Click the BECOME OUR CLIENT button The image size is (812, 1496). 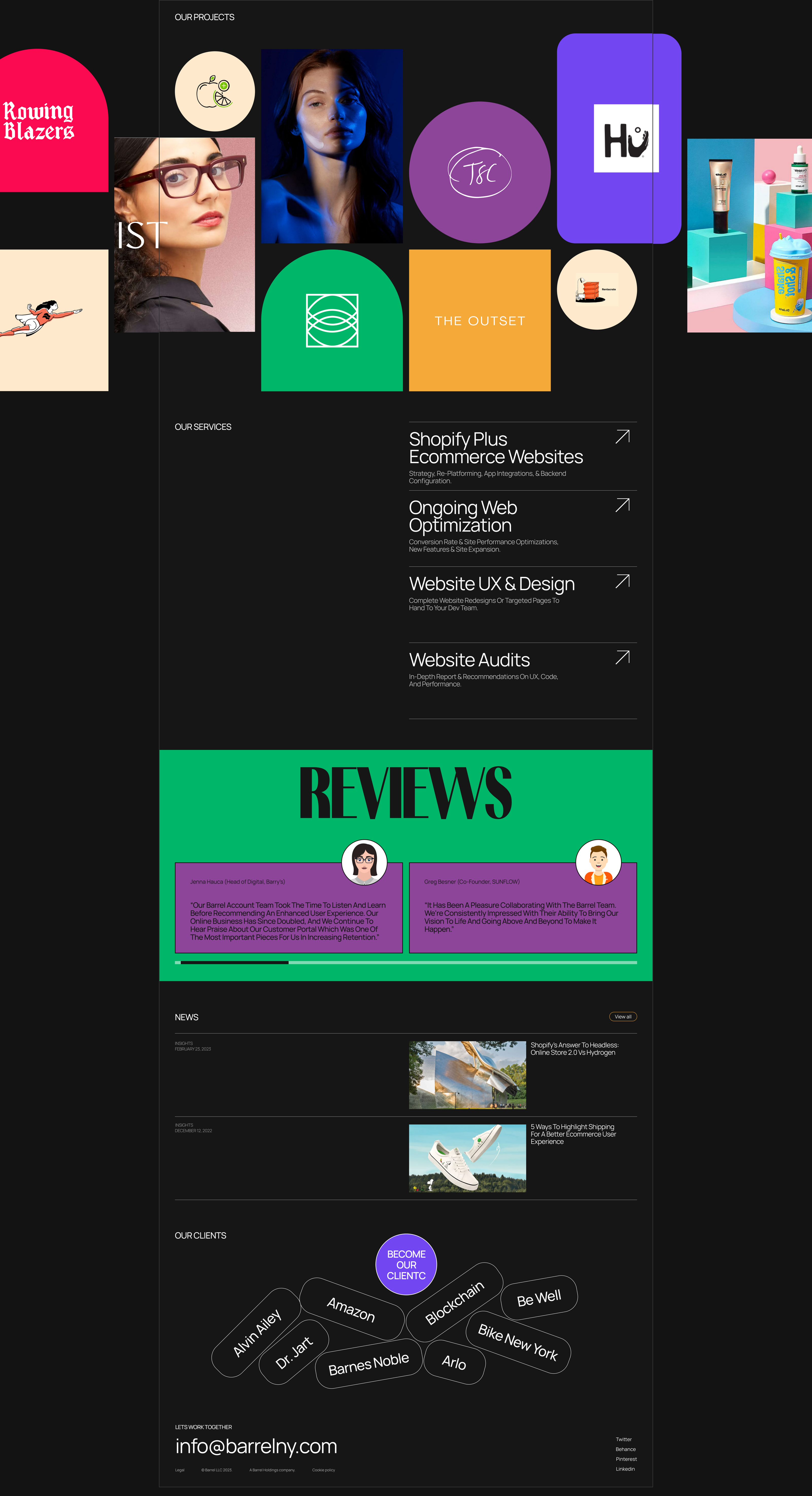406,1264
